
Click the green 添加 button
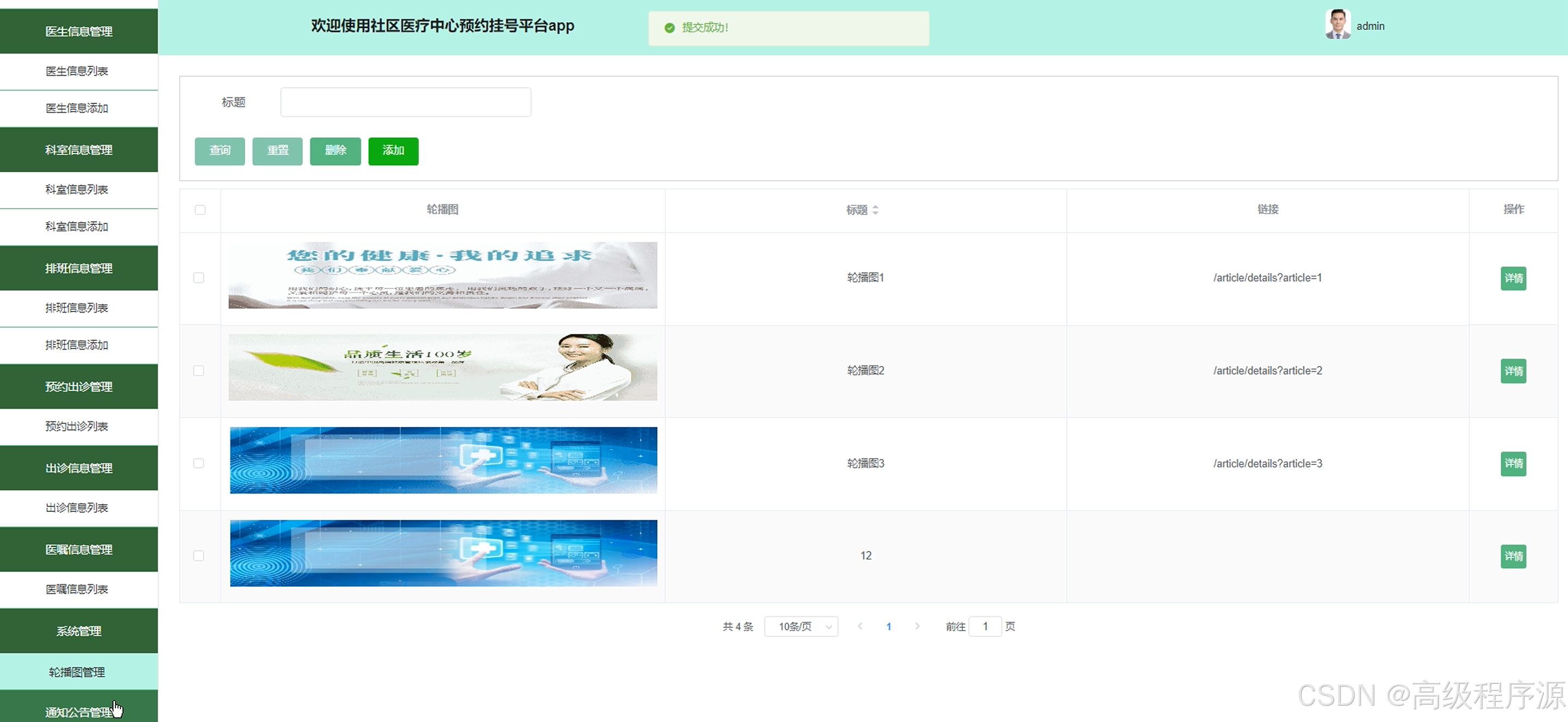(393, 151)
